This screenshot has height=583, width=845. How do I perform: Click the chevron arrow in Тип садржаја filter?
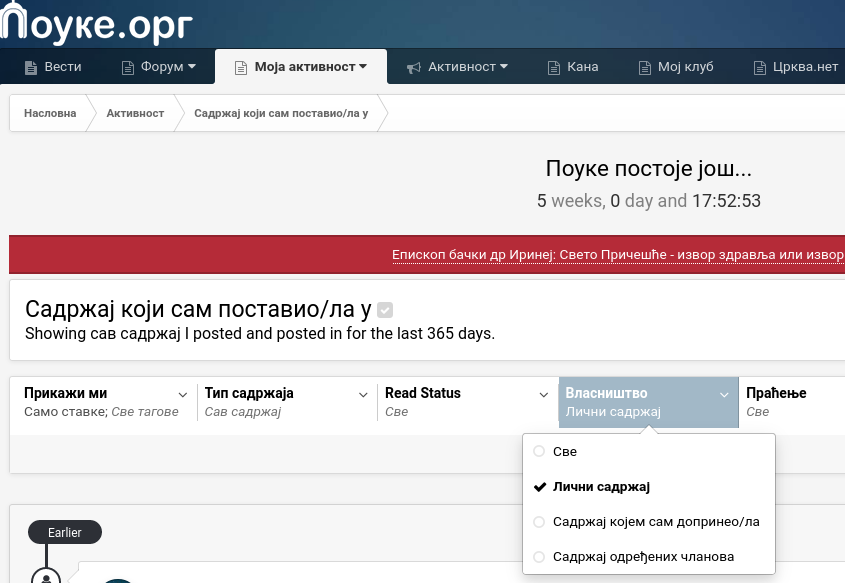pyautogui.click(x=363, y=395)
